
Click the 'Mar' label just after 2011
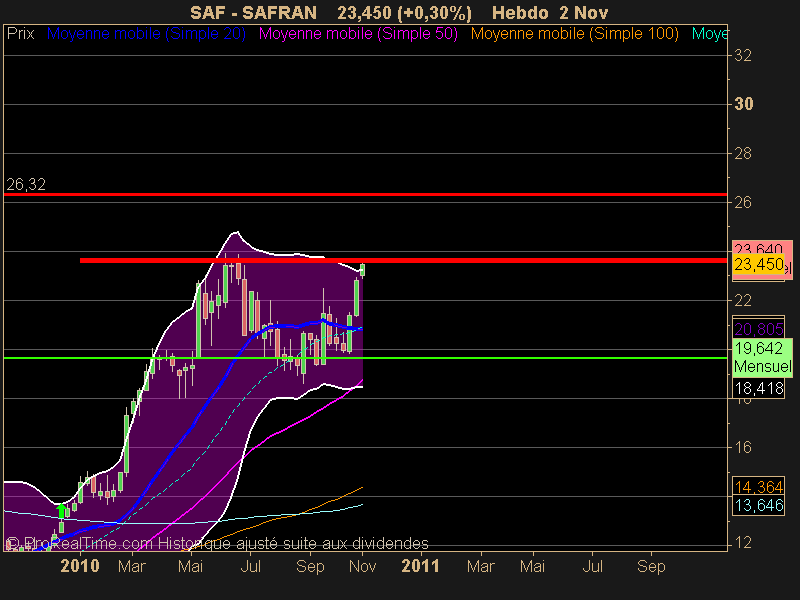pyautogui.click(x=481, y=566)
